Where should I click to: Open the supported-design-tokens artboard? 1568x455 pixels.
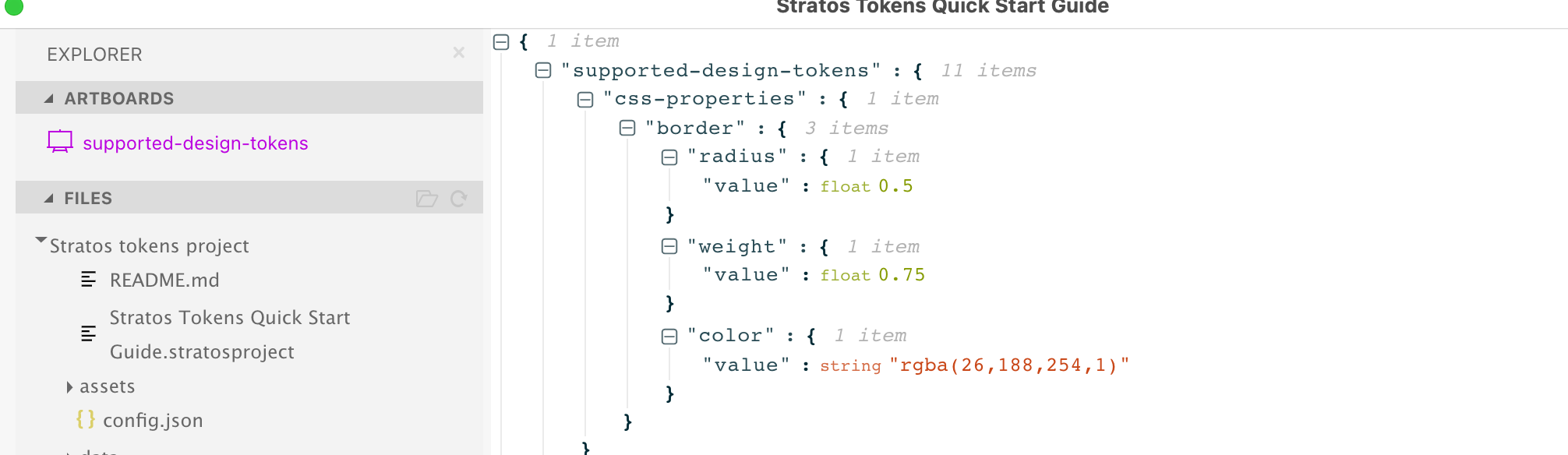pyautogui.click(x=195, y=143)
